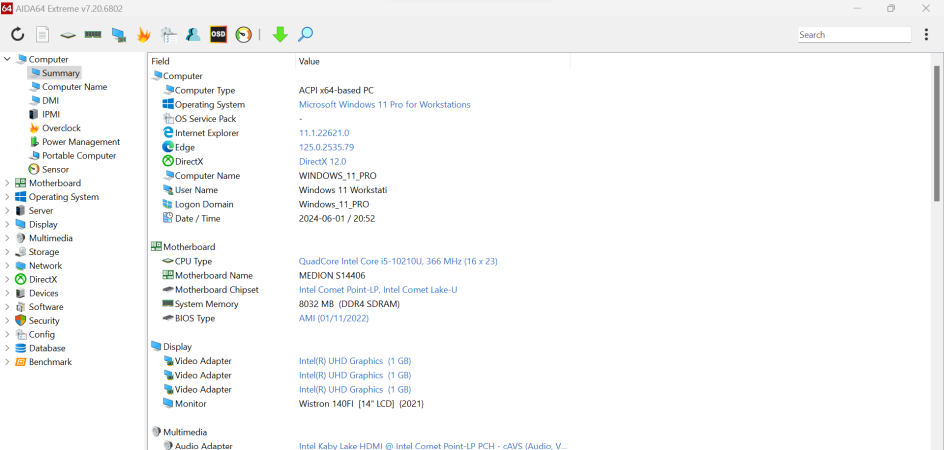The width and height of the screenshot is (944, 450).
Task: Open the monitor diagnostics toolbar icon
Action: pyautogui.click(x=118, y=35)
